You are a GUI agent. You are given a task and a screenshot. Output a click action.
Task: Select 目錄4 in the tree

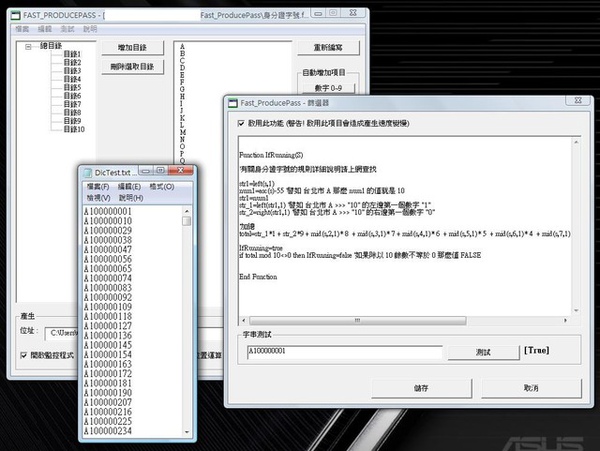tap(72, 79)
